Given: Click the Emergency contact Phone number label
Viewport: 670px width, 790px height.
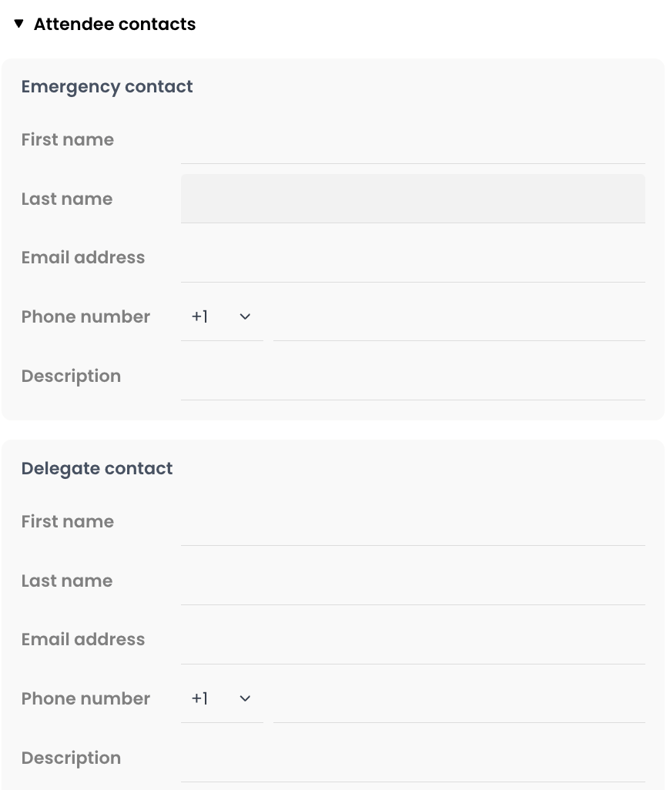Looking at the screenshot, I should [86, 317].
